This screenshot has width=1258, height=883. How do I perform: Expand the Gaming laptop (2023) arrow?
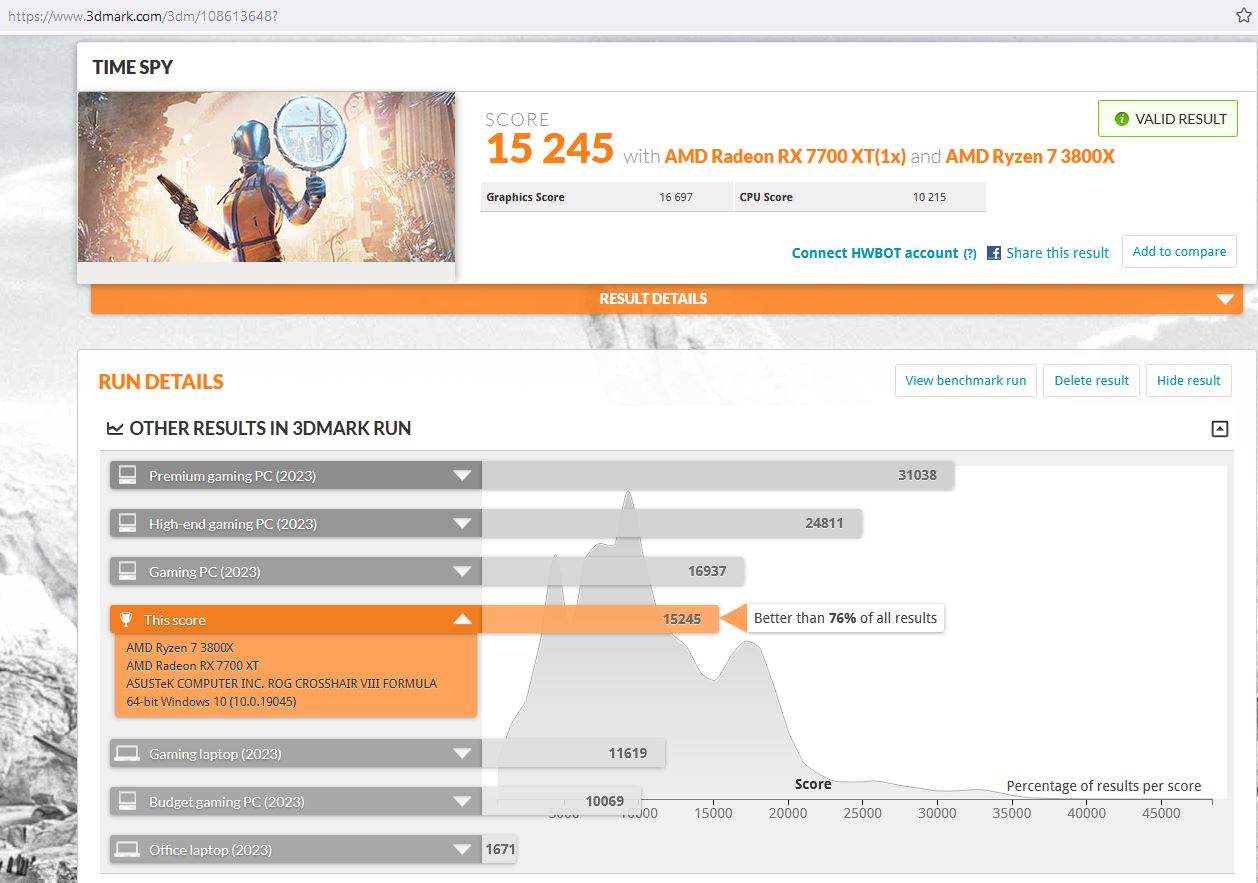[461, 753]
